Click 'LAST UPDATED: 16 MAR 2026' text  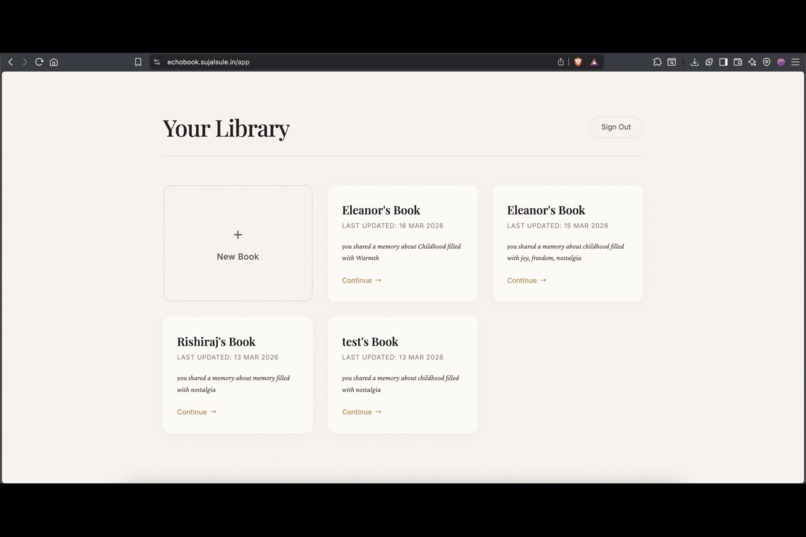click(x=392, y=226)
